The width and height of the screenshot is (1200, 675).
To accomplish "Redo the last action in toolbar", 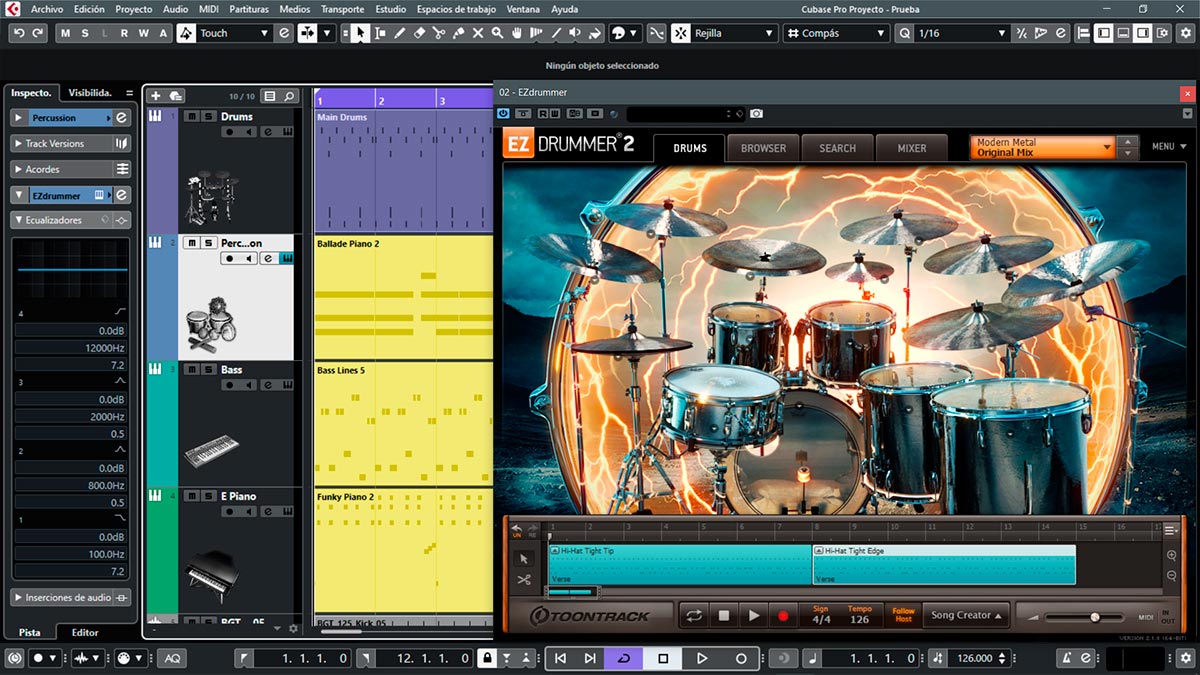I will [x=38, y=33].
